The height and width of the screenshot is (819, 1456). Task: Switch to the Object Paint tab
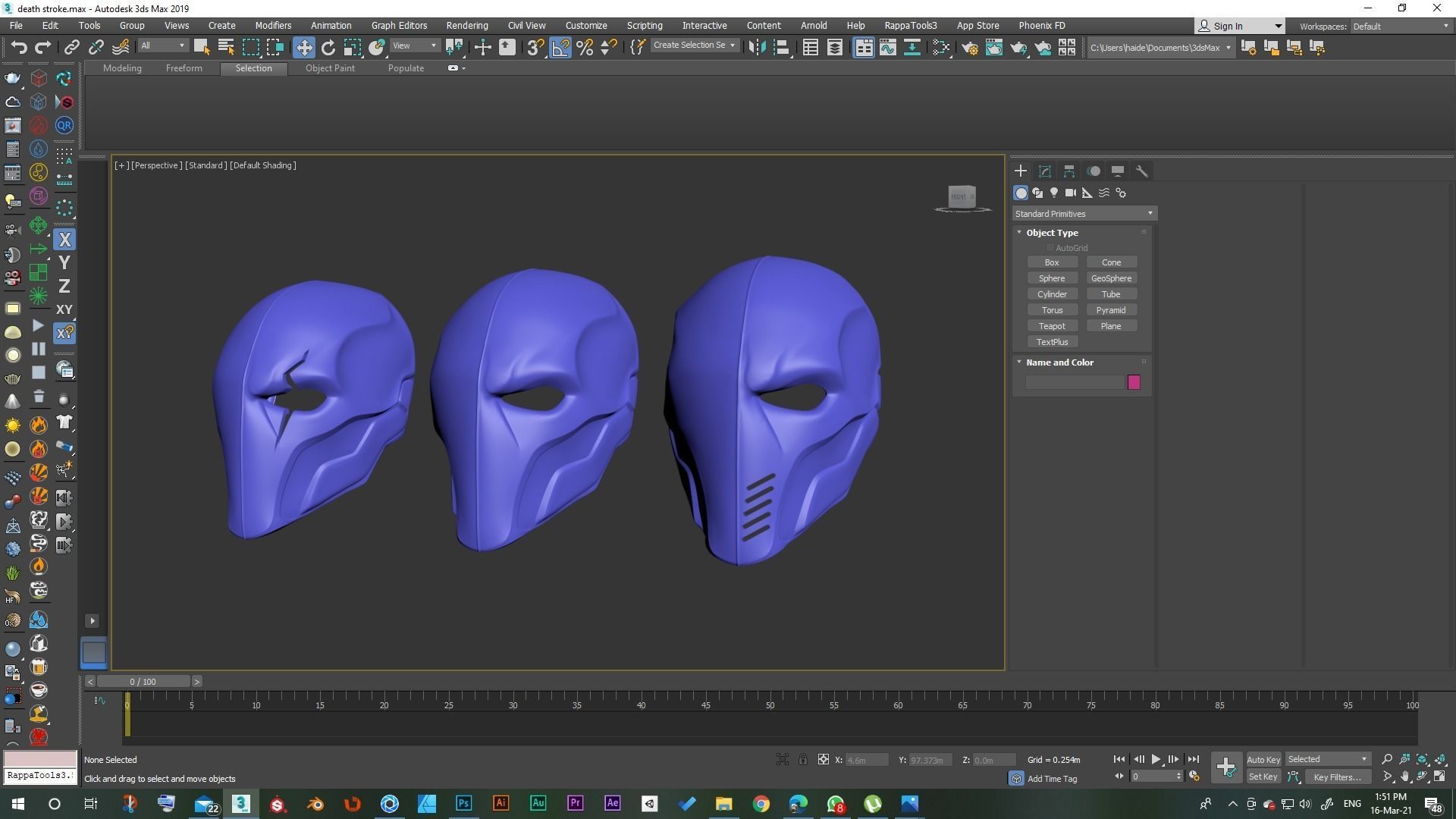330,68
